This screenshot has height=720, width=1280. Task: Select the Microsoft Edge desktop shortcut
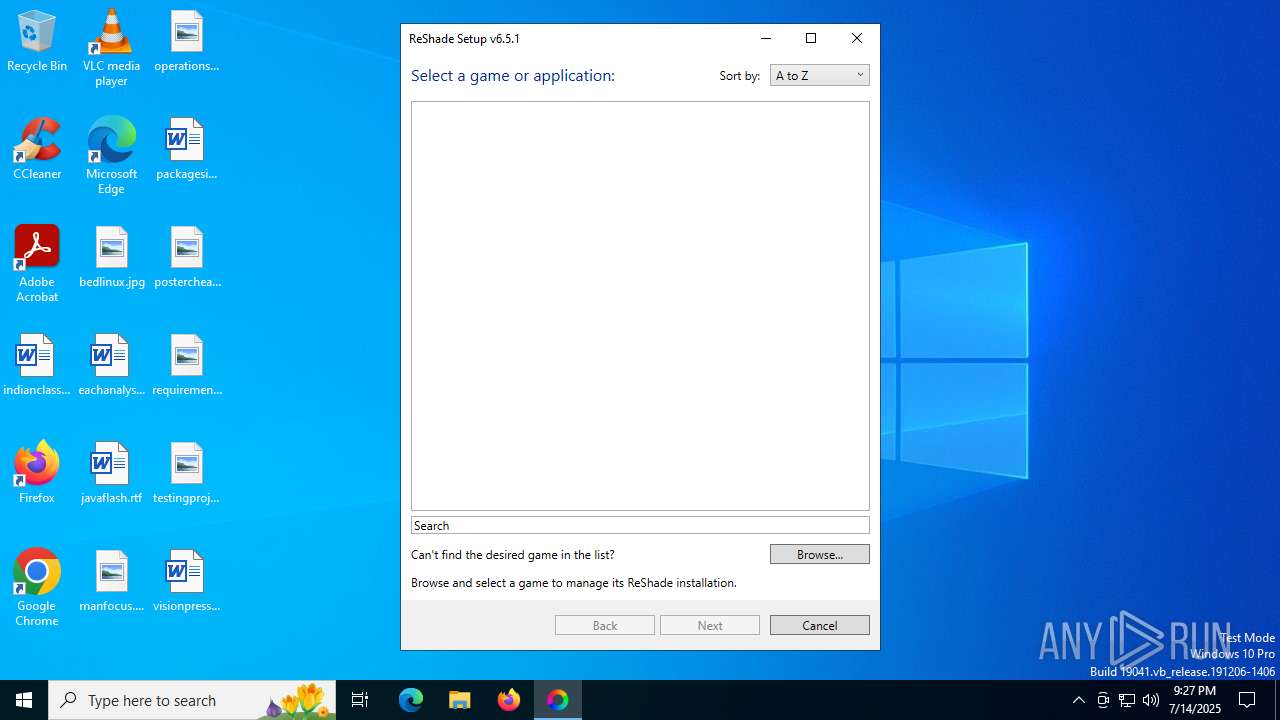coord(111,156)
